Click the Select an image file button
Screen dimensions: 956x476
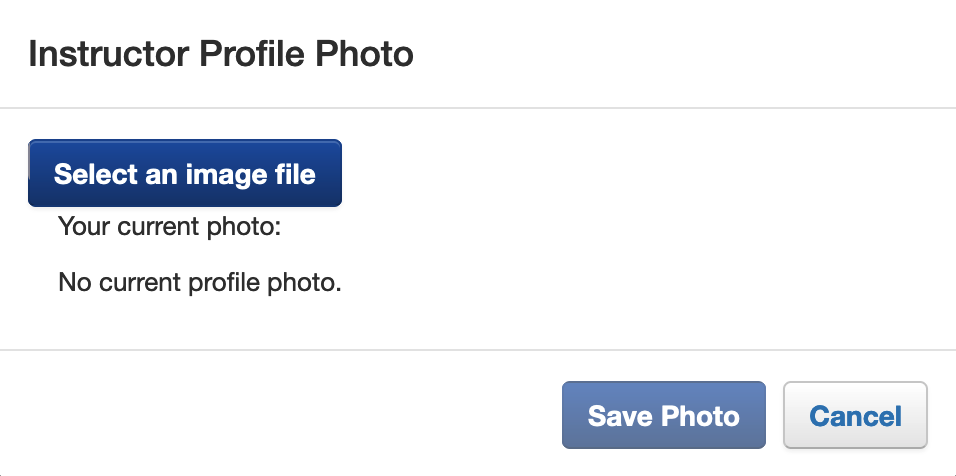tap(185, 174)
